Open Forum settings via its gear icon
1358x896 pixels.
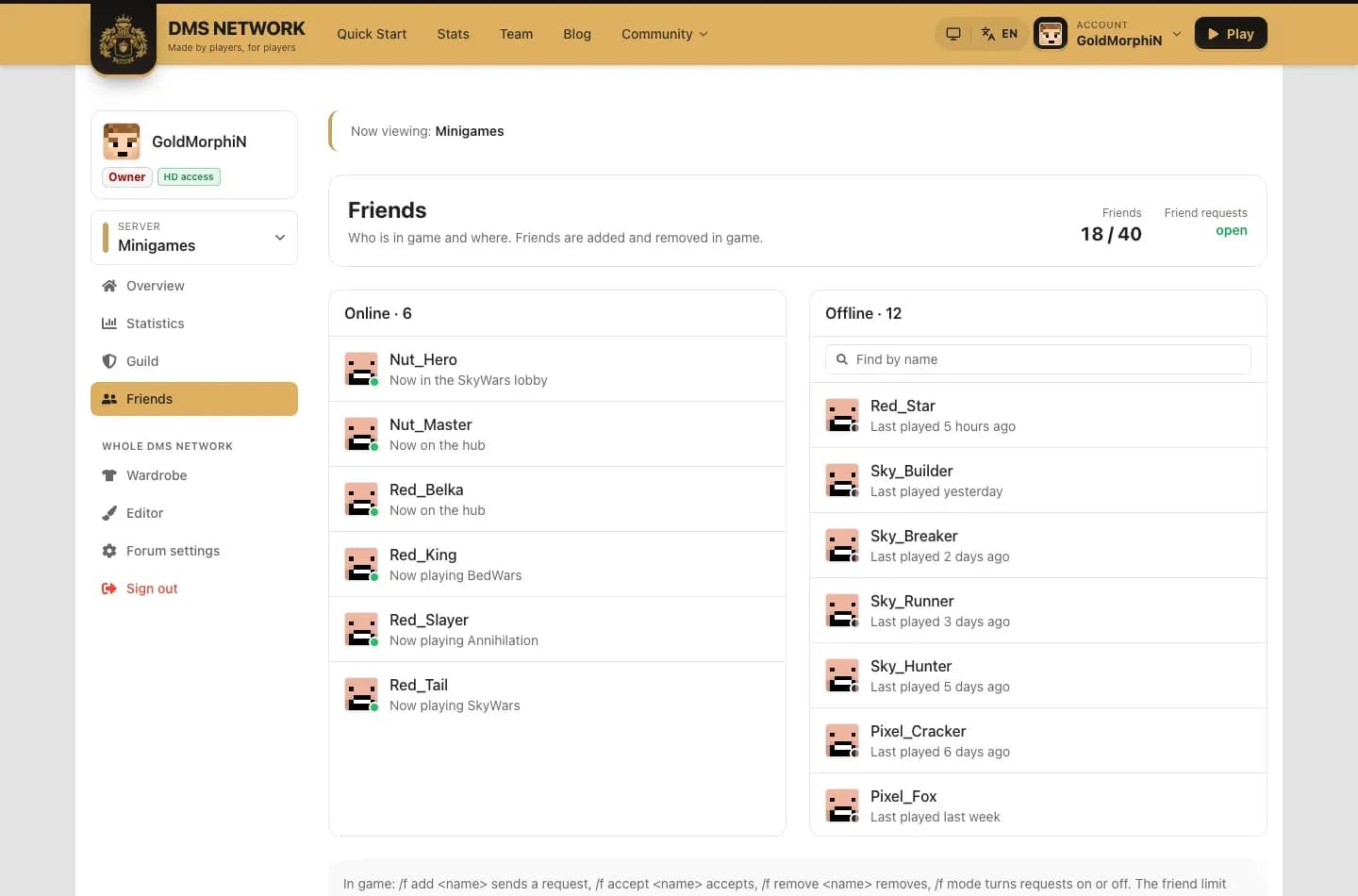109,551
